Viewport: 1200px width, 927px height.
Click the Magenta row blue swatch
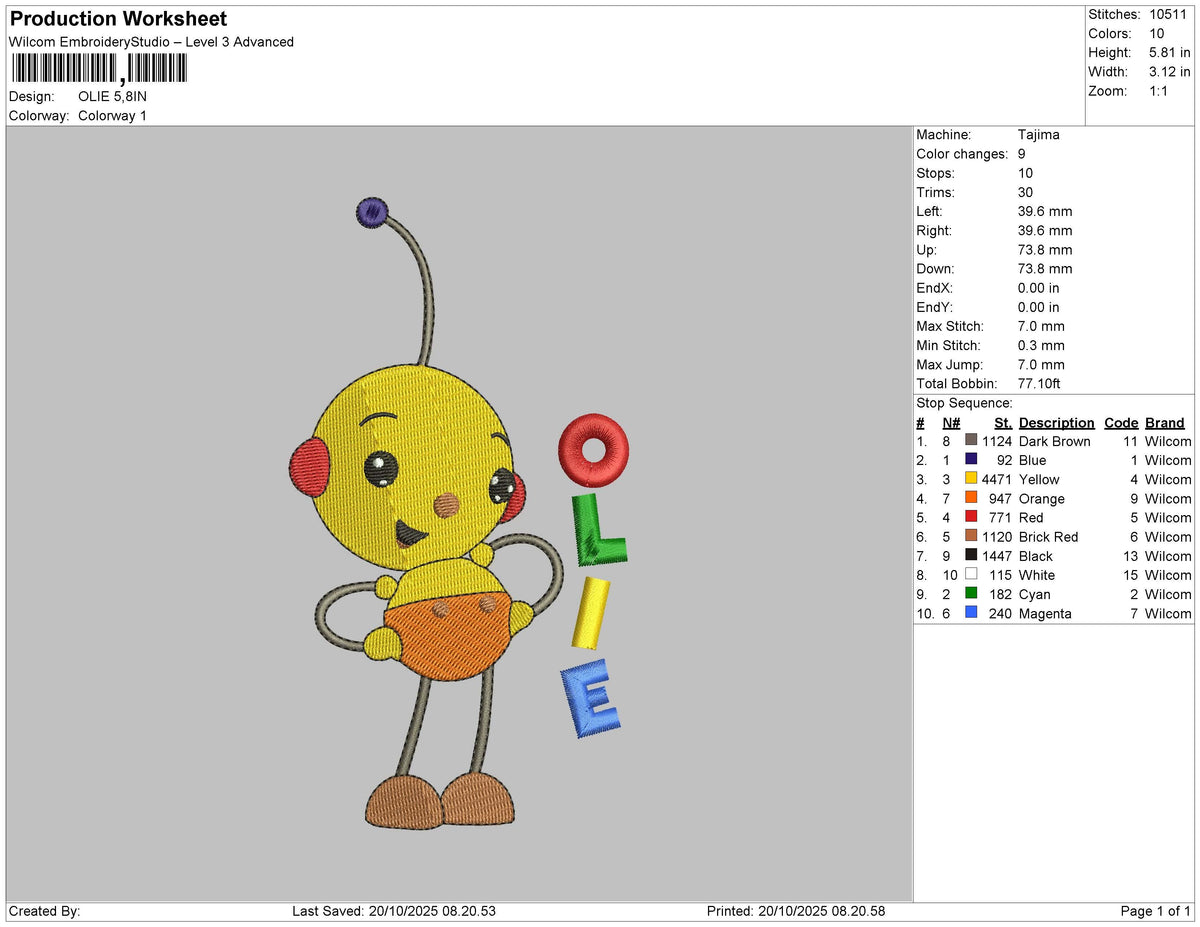coord(971,612)
